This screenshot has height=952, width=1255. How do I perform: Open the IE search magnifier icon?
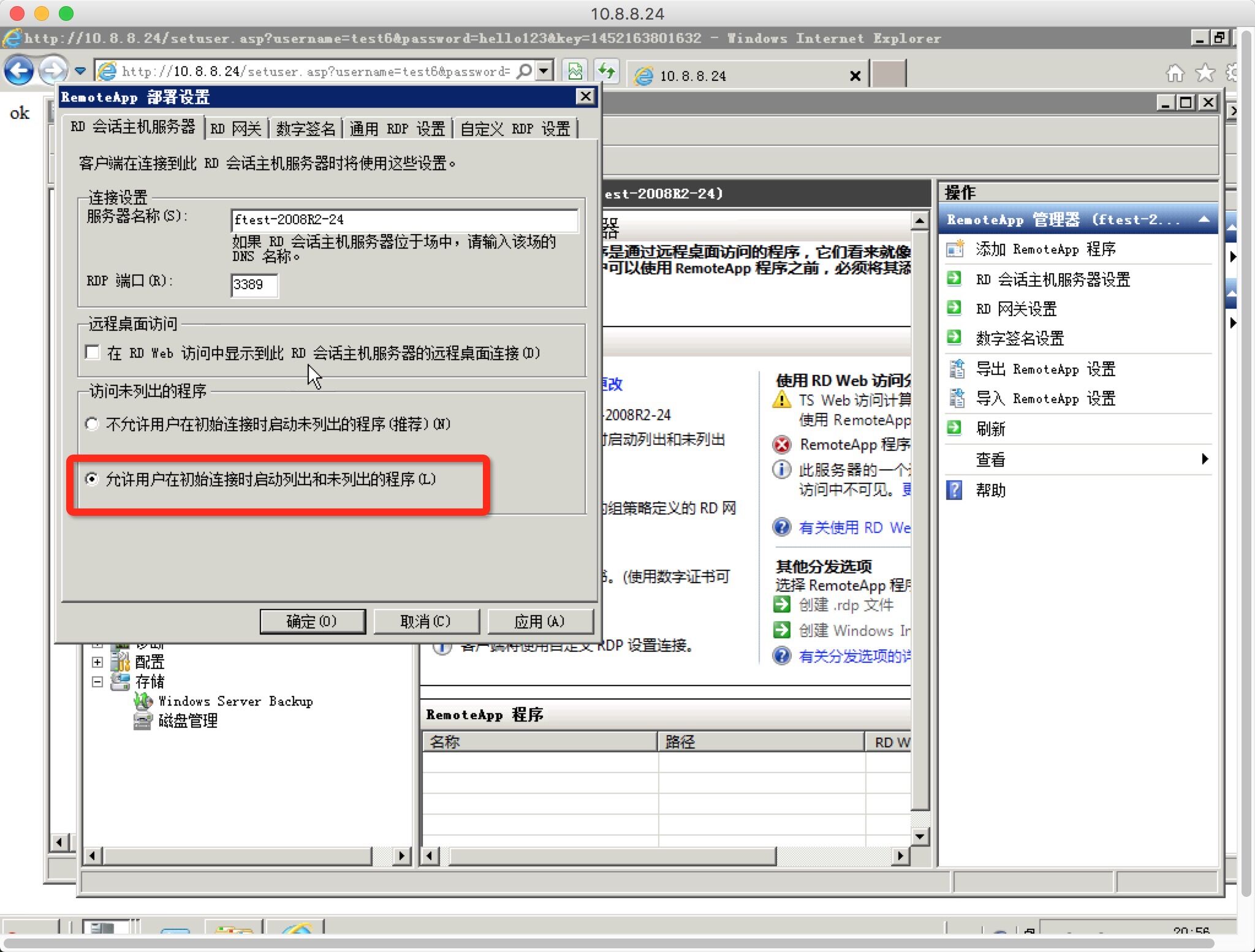tap(525, 71)
